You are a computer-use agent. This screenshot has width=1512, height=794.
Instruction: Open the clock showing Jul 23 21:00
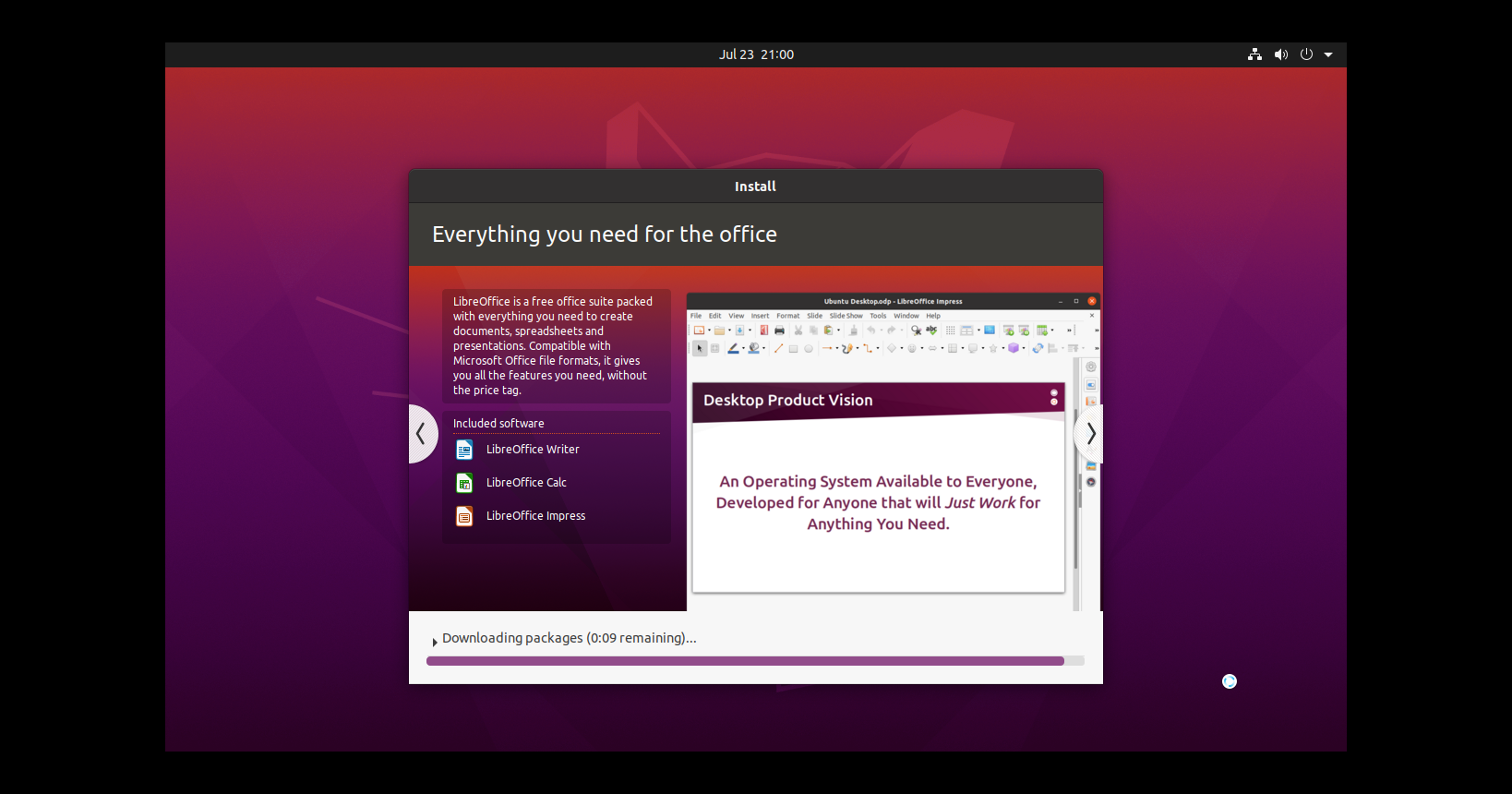tap(756, 54)
